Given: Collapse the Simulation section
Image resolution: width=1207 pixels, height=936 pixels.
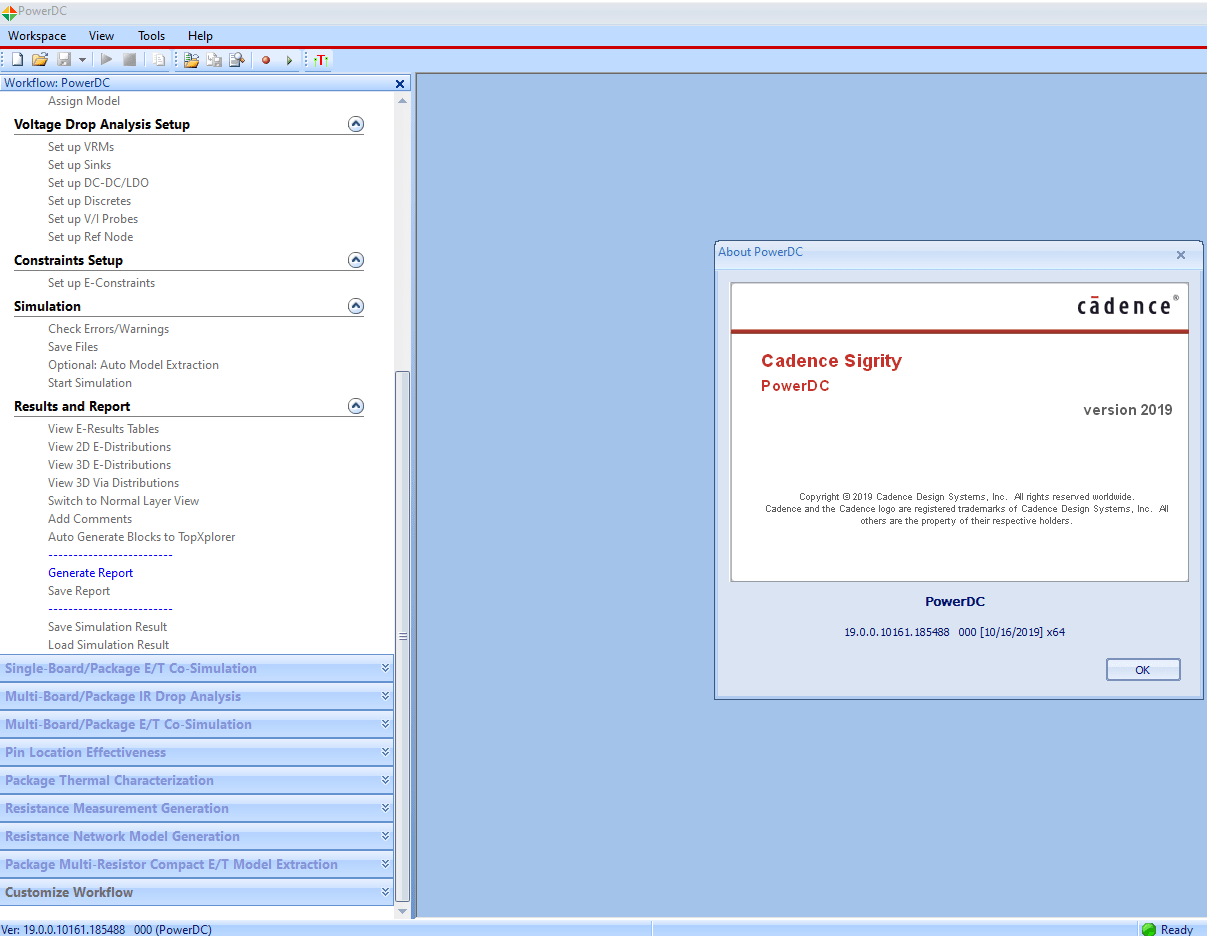Looking at the screenshot, I should [355, 306].
